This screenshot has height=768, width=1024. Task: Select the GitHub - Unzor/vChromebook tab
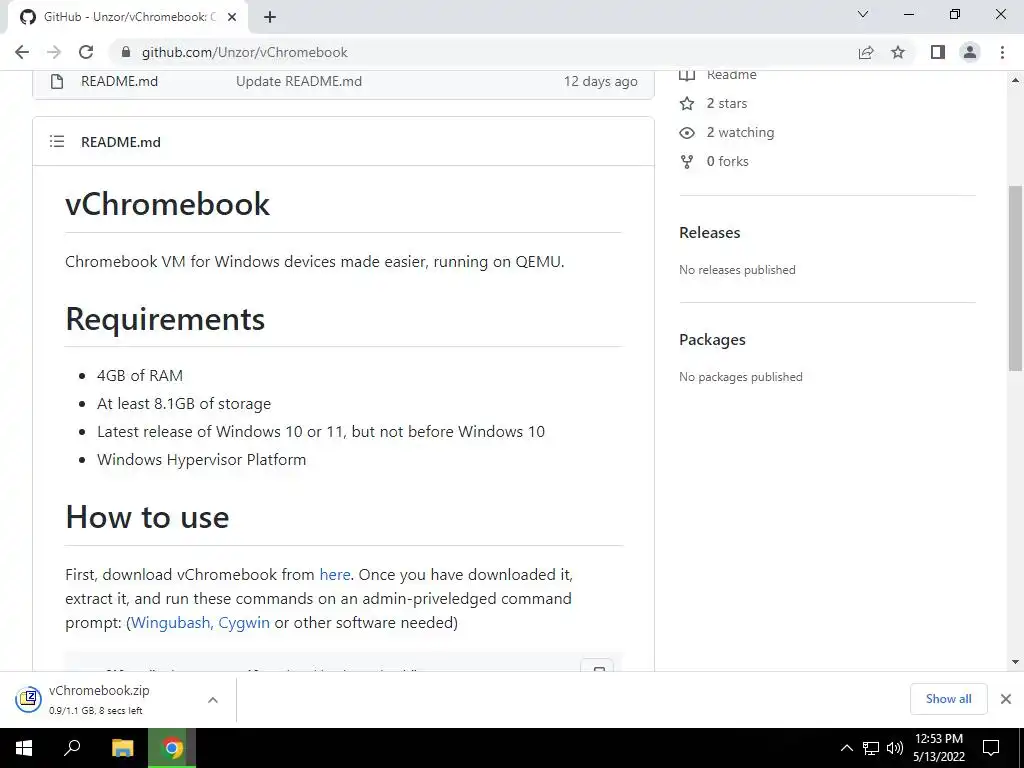click(x=128, y=17)
